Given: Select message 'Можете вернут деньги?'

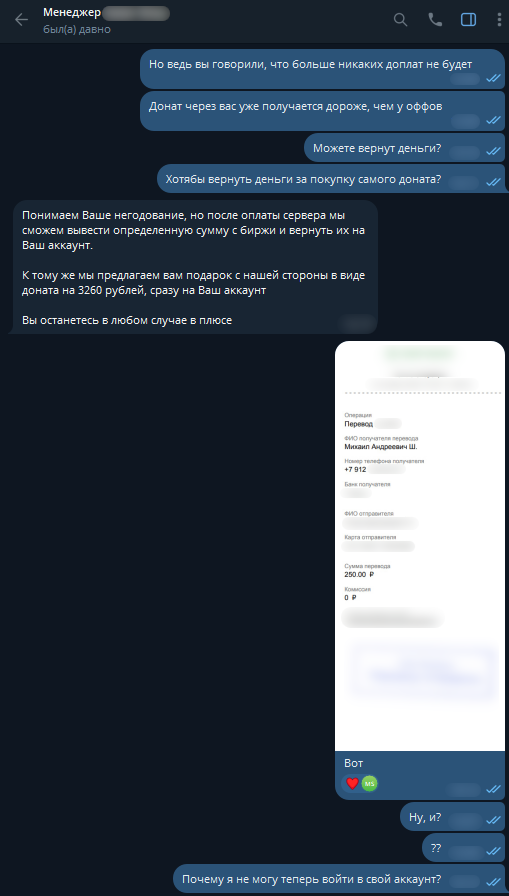Looking at the screenshot, I should coord(405,150).
